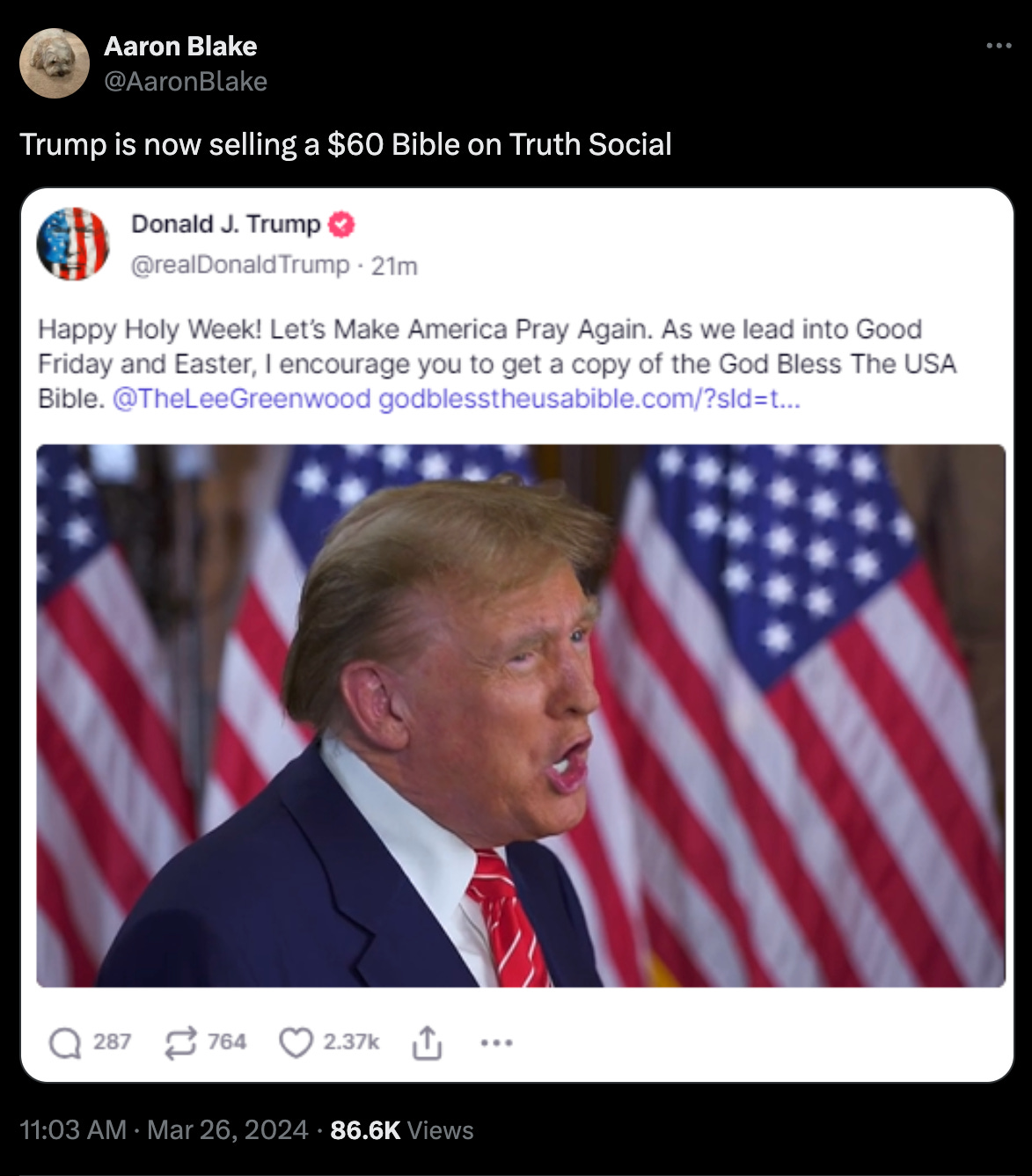Click the share upload arrow icon
The width and height of the screenshot is (1032, 1176).
(427, 1043)
